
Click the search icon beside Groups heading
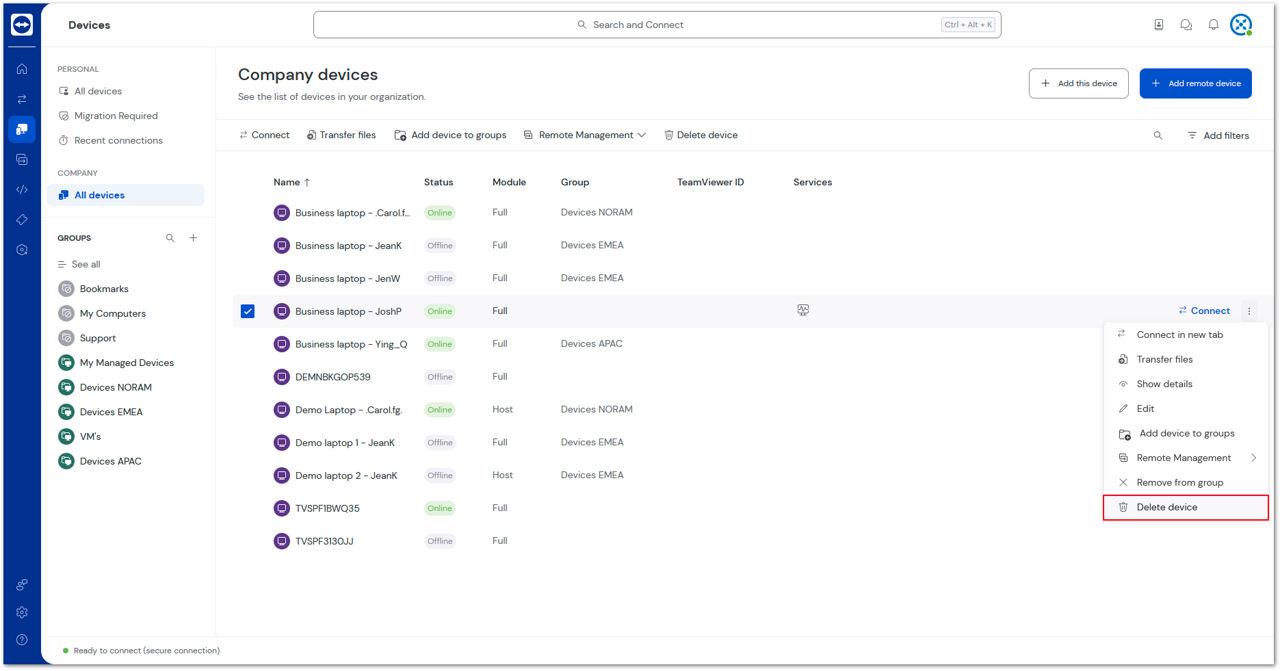pos(170,238)
